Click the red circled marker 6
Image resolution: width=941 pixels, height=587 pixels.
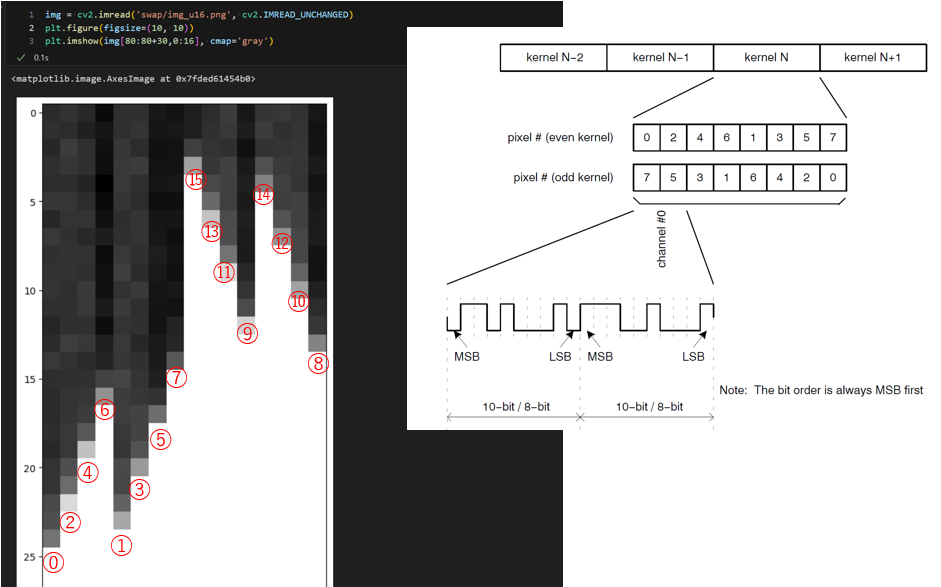pos(105,410)
